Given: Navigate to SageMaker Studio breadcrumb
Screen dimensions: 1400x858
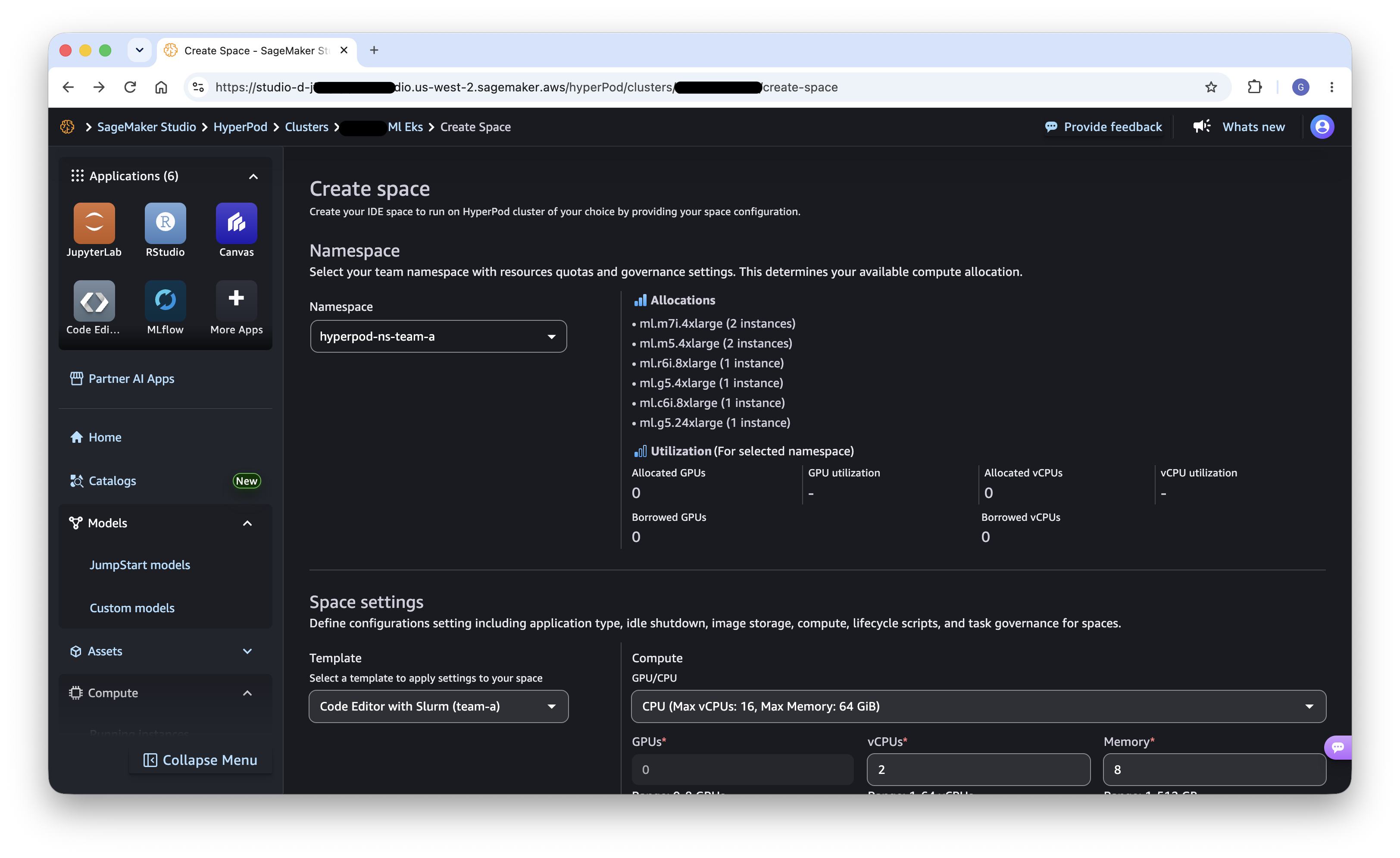Looking at the screenshot, I should coord(147,127).
